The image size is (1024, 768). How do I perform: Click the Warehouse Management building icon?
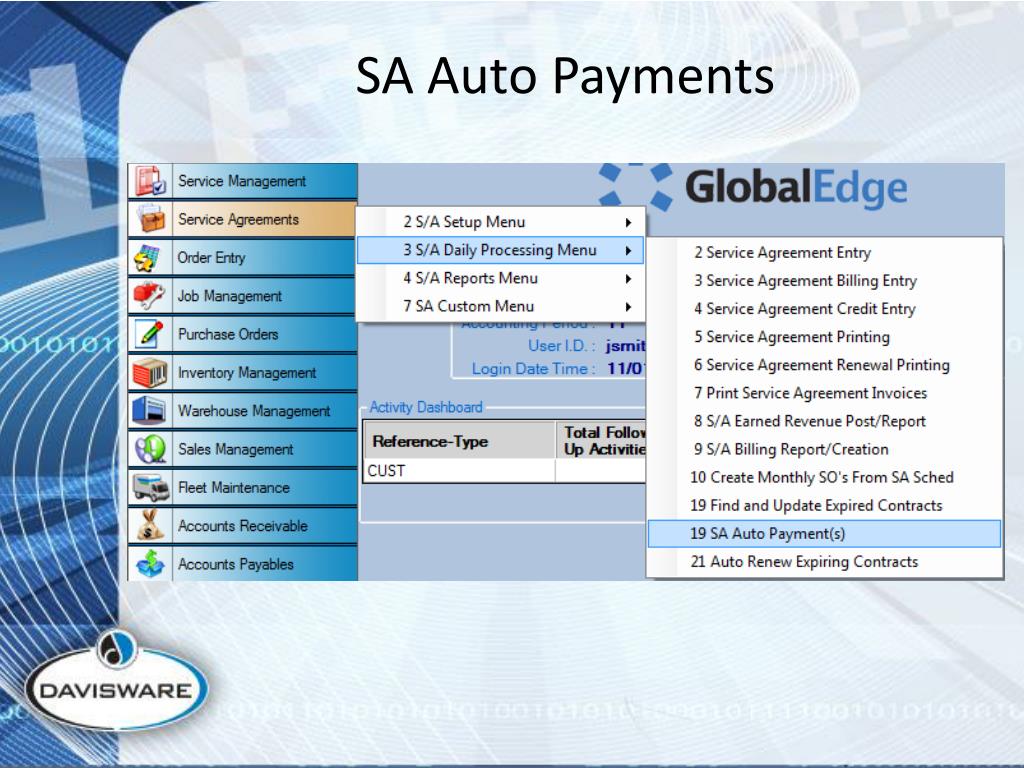(150, 411)
